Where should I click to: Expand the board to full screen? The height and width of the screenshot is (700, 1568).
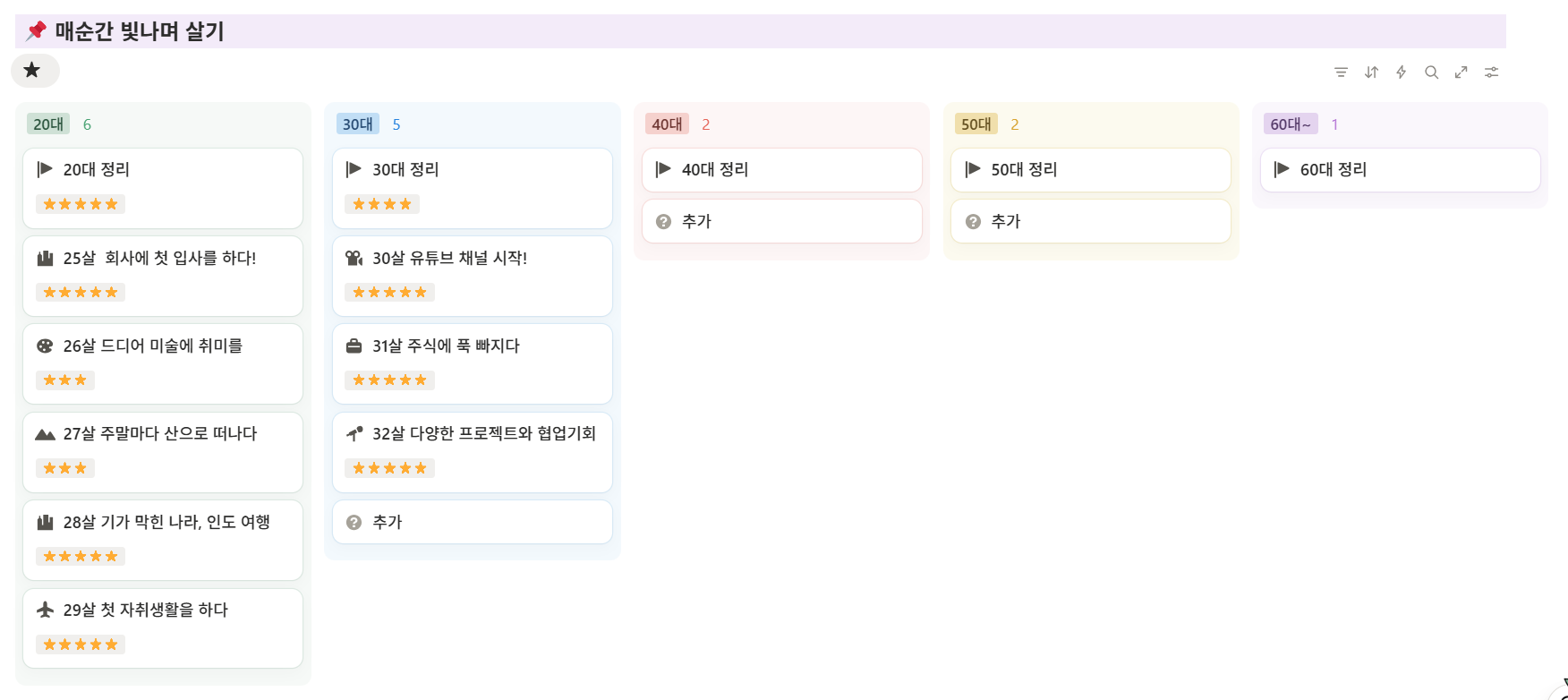pyautogui.click(x=1461, y=72)
